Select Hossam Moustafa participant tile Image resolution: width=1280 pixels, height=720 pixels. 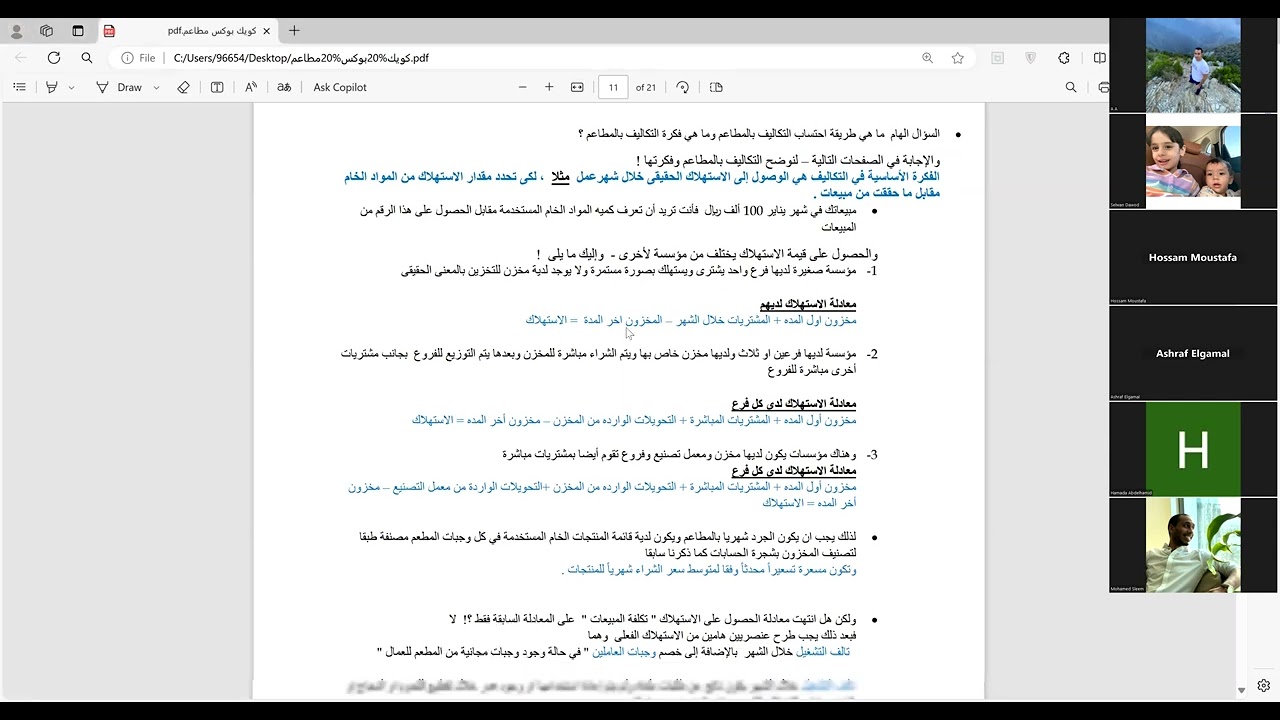pos(1193,257)
